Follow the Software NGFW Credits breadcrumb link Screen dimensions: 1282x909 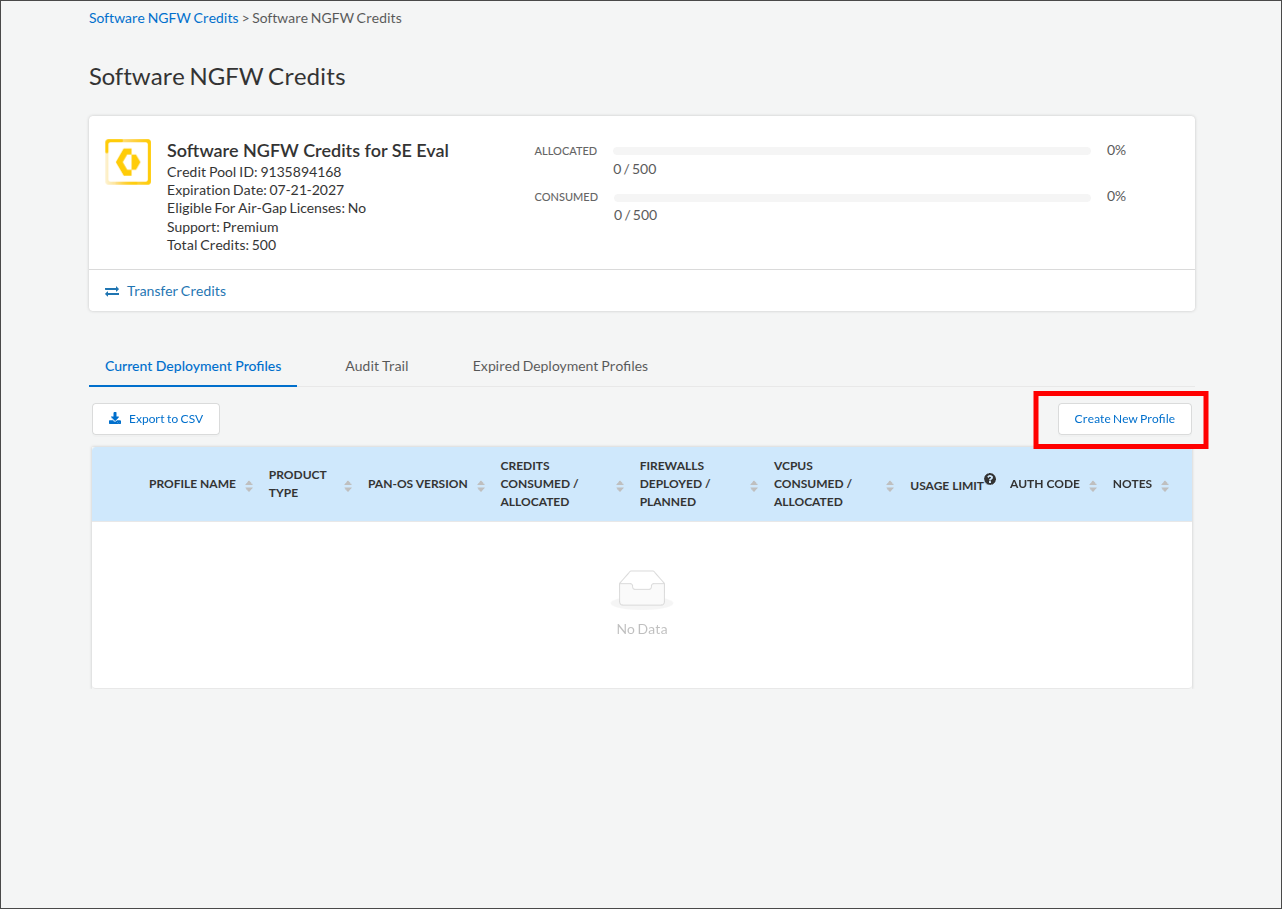click(164, 18)
